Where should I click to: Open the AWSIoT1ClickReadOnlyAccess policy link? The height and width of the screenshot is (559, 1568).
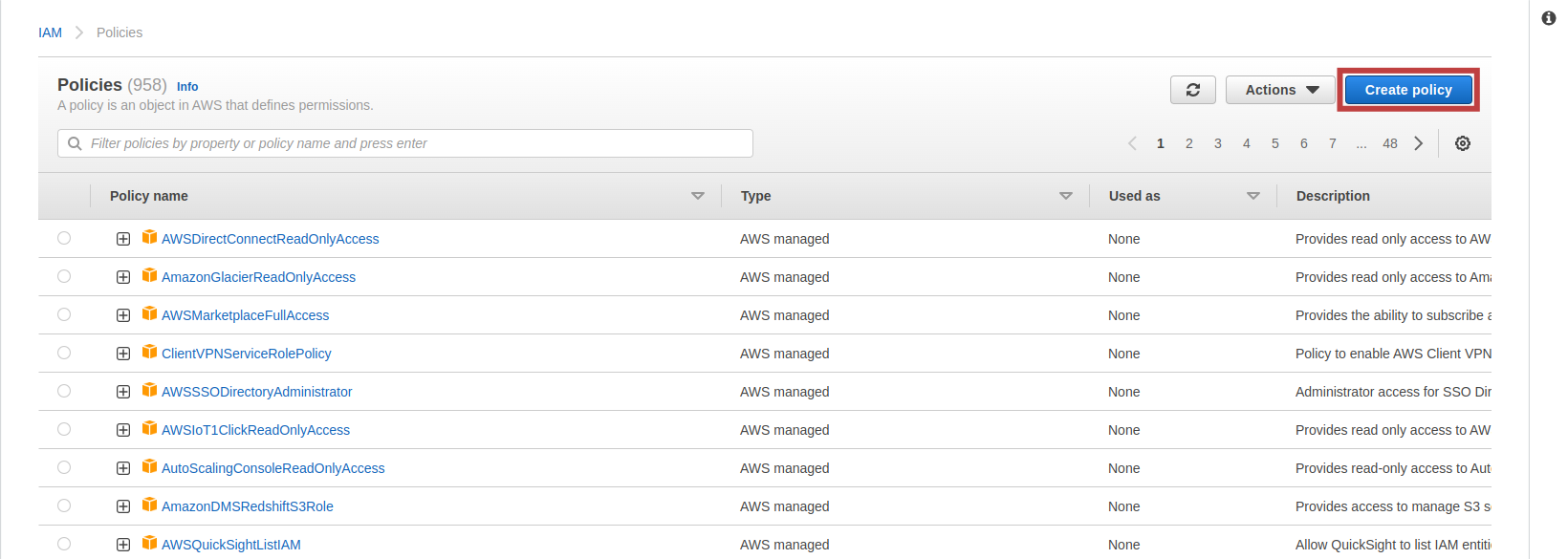click(x=255, y=430)
